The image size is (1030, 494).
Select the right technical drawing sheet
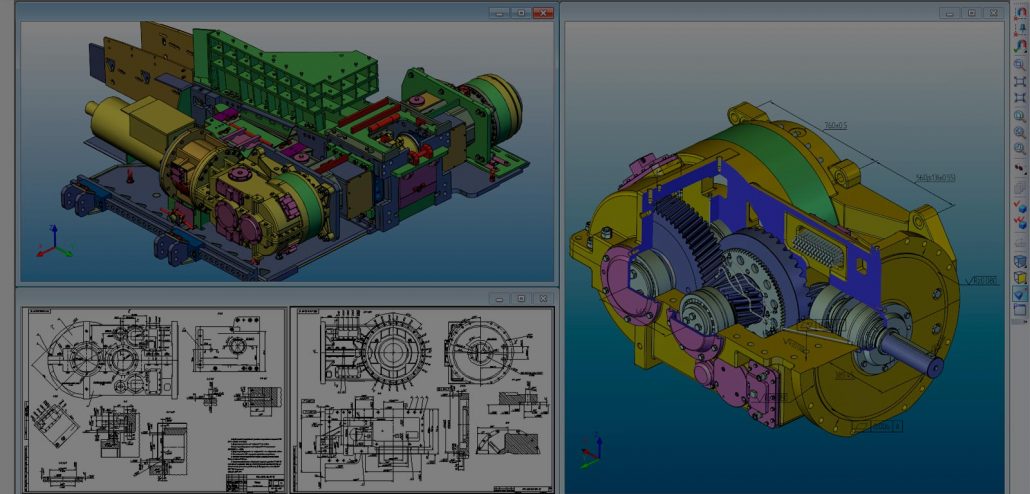(x=421, y=399)
